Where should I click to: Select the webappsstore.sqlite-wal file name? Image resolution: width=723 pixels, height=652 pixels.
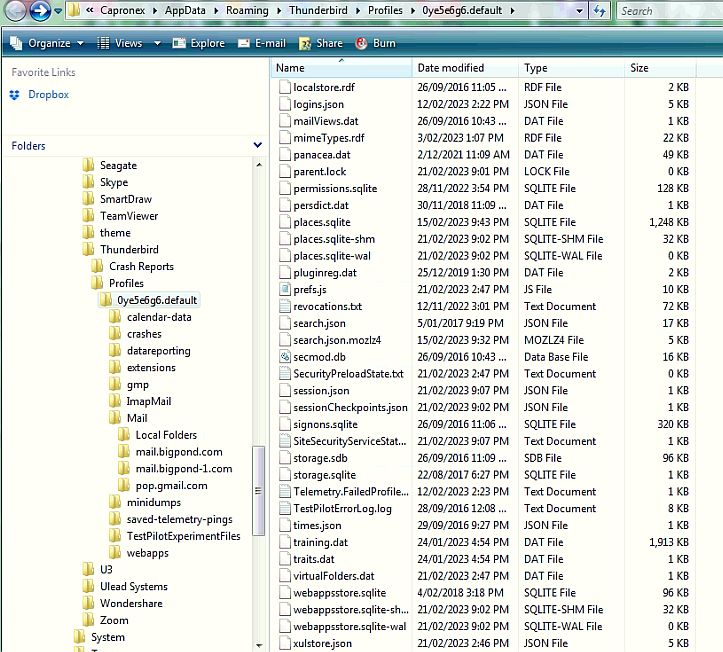point(350,627)
